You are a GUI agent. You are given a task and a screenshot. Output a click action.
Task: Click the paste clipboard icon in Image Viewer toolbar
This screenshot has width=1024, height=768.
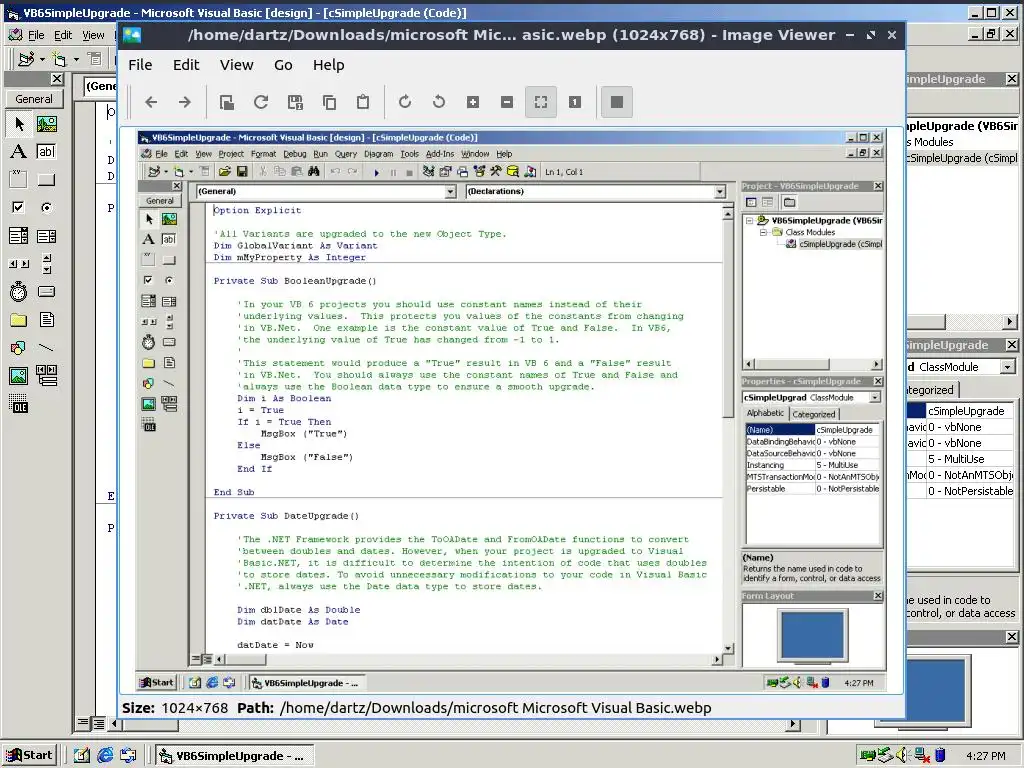[x=363, y=102]
